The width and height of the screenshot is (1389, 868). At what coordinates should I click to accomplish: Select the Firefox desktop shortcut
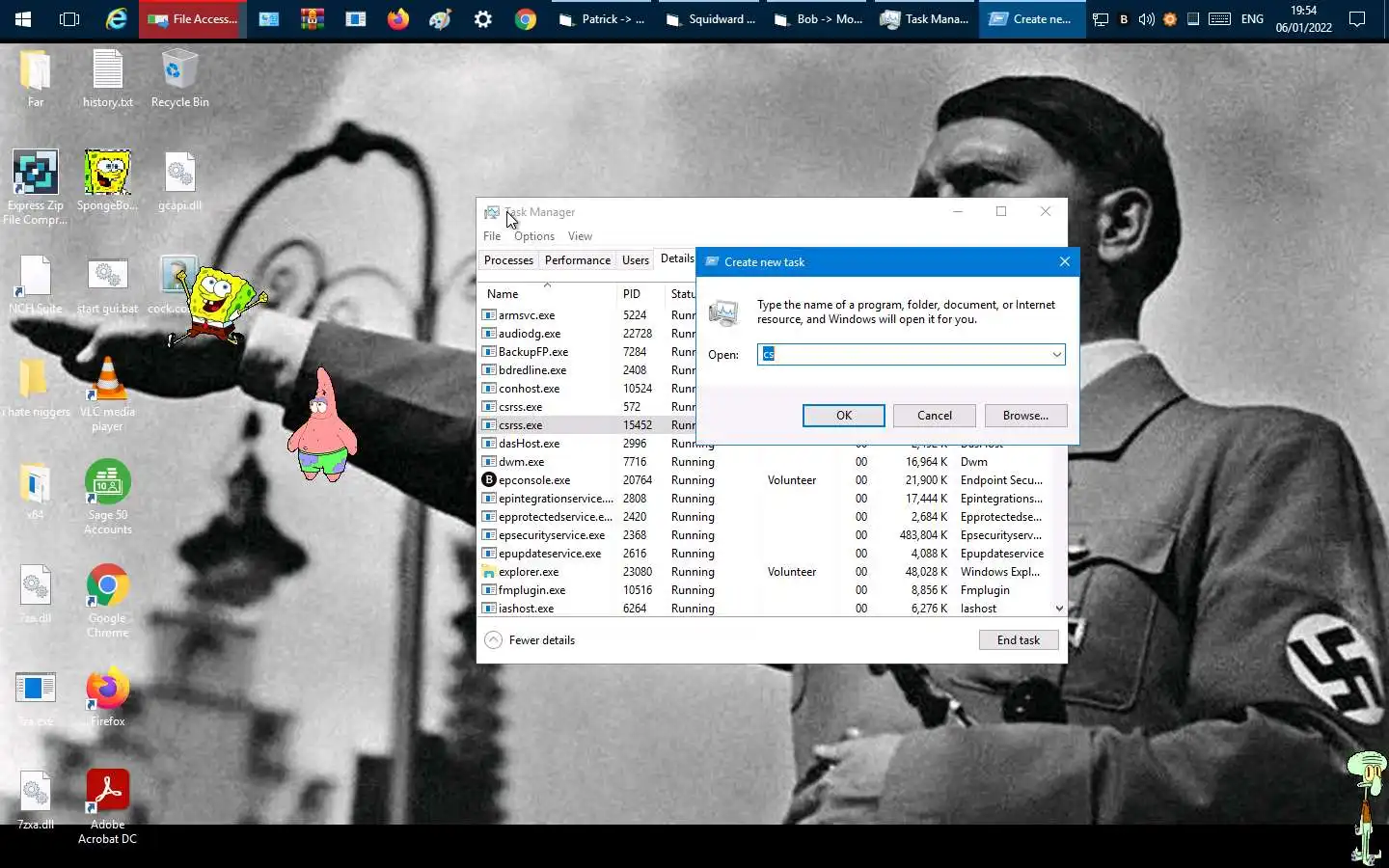pos(107,697)
